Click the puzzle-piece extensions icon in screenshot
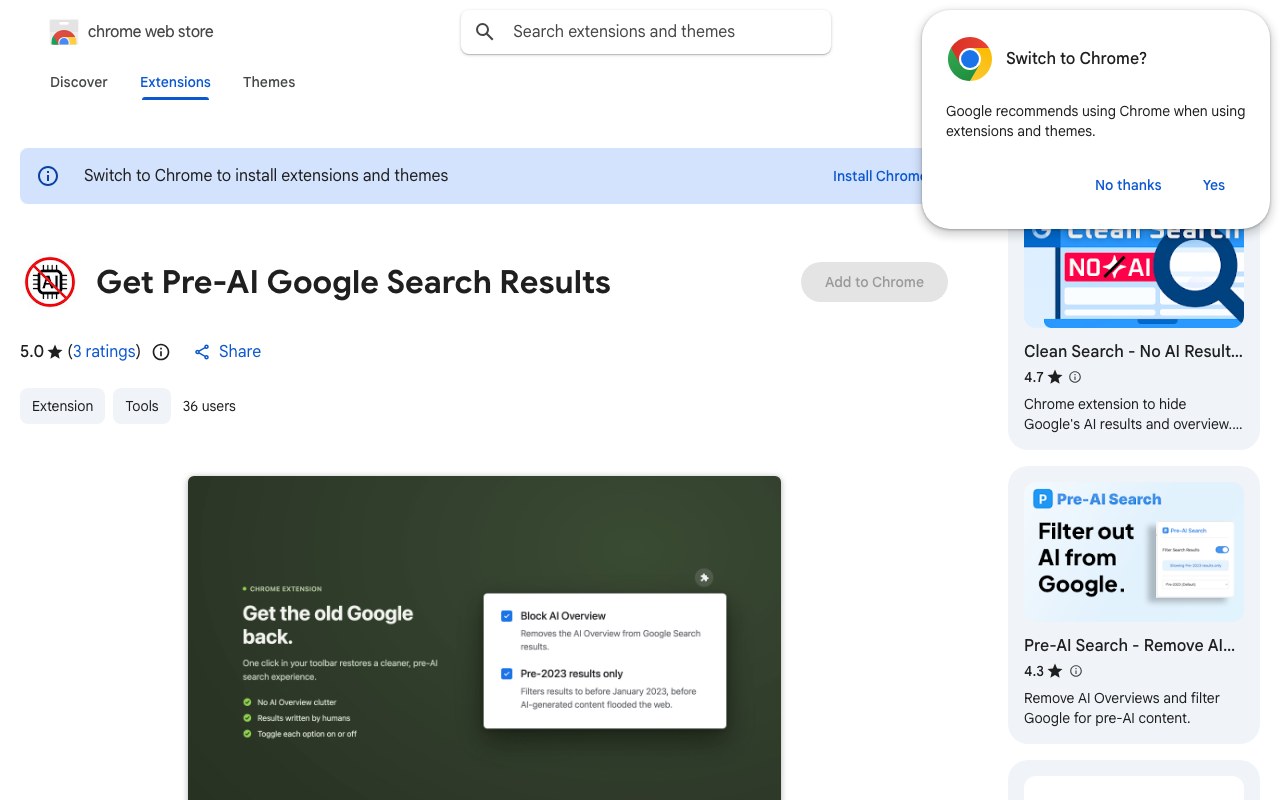Screen dimensions: 1280x800 pos(704,578)
